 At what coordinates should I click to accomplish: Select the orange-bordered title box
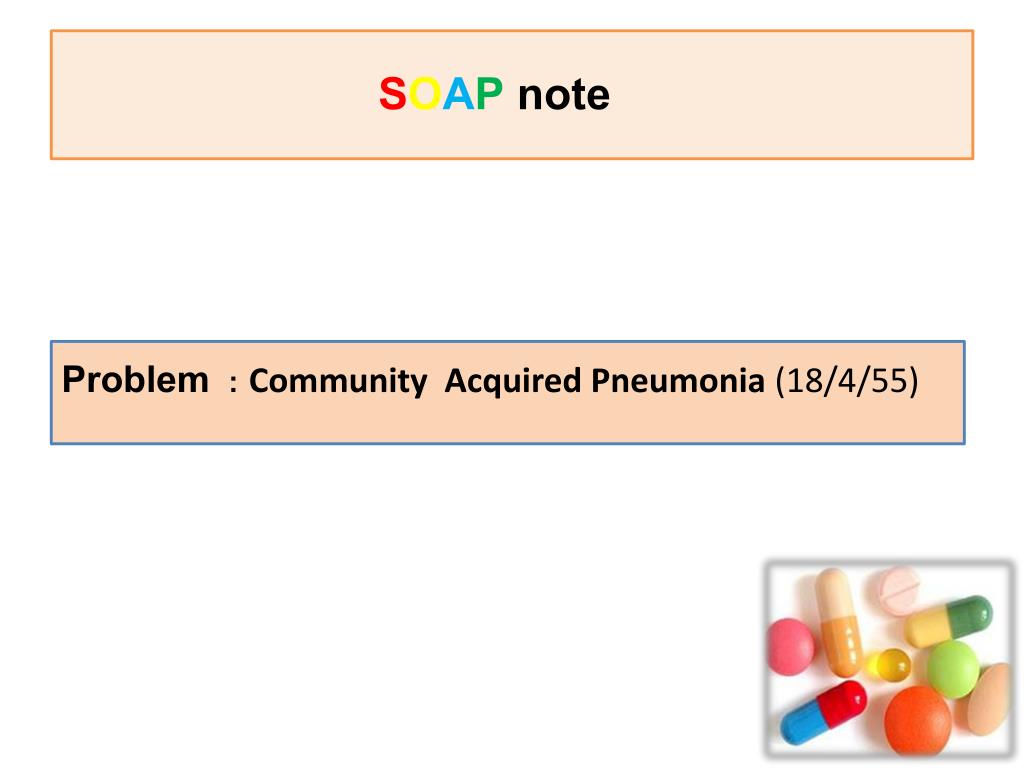512,95
